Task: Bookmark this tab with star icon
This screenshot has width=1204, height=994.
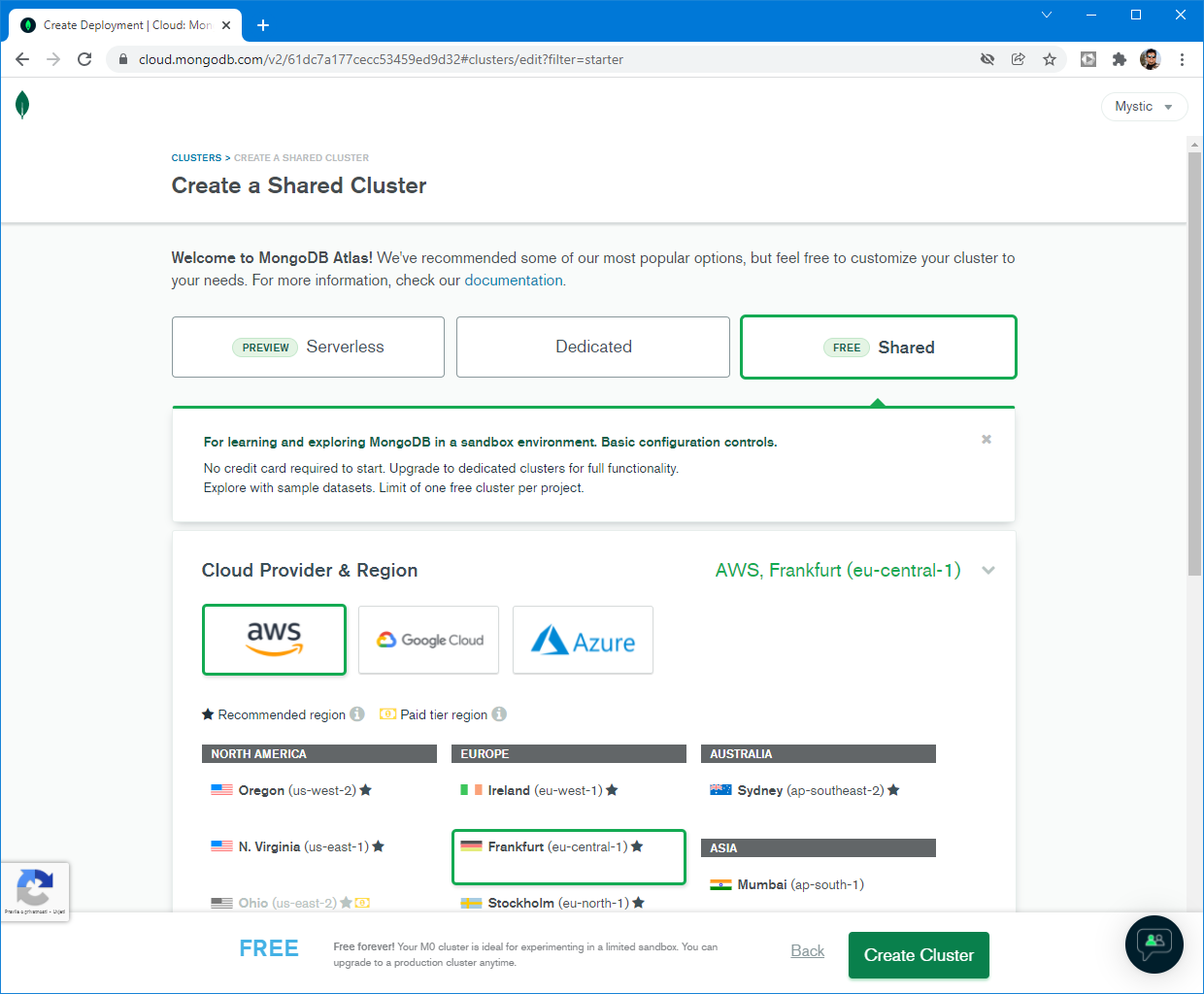Action: (x=1050, y=59)
